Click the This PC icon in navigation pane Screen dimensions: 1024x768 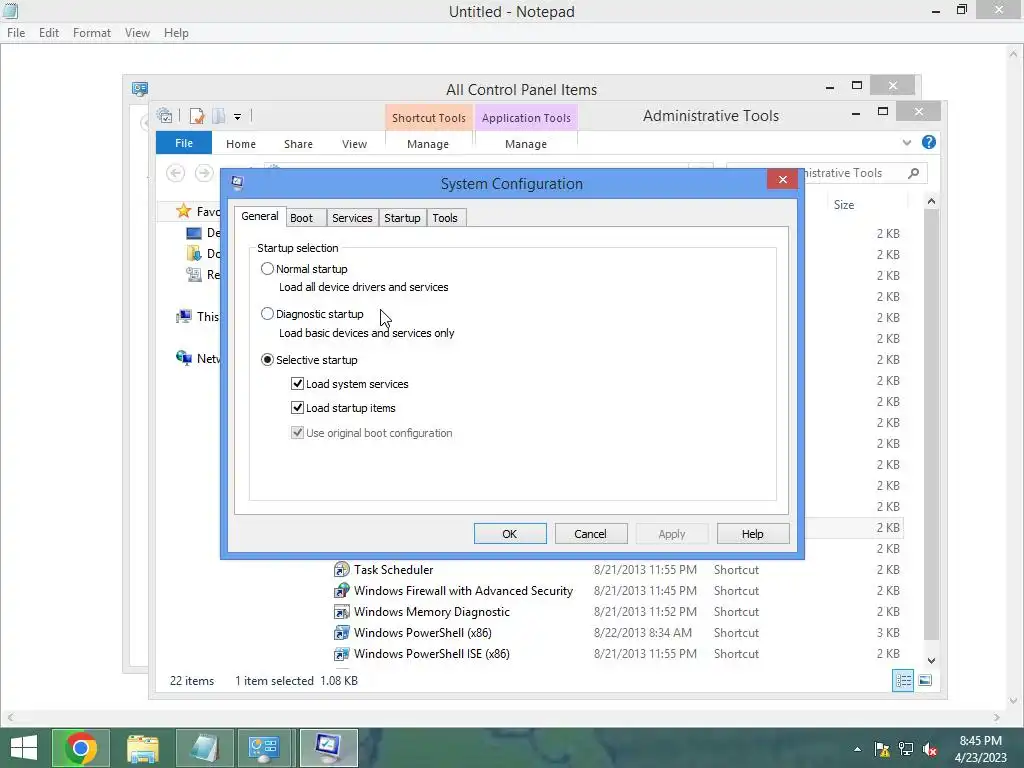click(184, 317)
